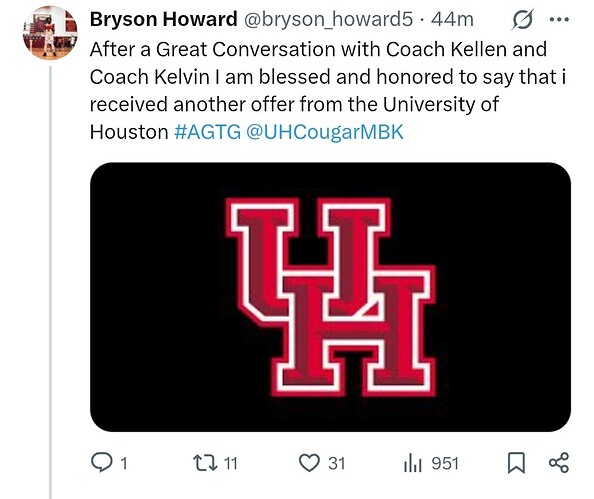The image size is (594, 499).
Task: Click the Grok slashed-circle icon
Action: (523, 19)
